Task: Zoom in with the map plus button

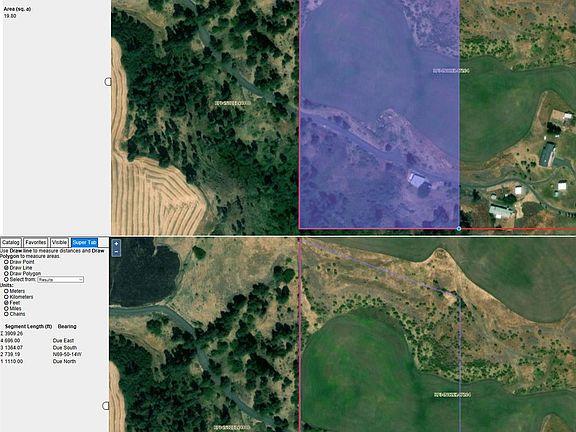Action: 116,244
